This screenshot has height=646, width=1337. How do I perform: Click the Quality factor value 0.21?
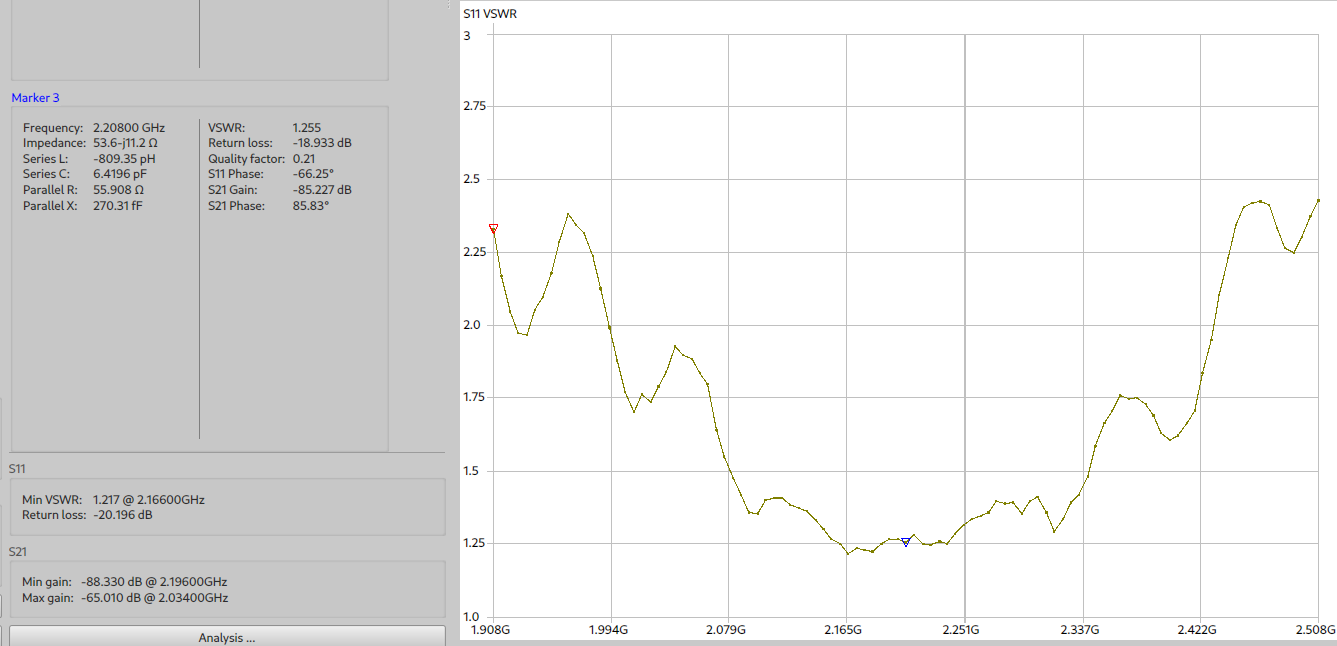pos(302,159)
